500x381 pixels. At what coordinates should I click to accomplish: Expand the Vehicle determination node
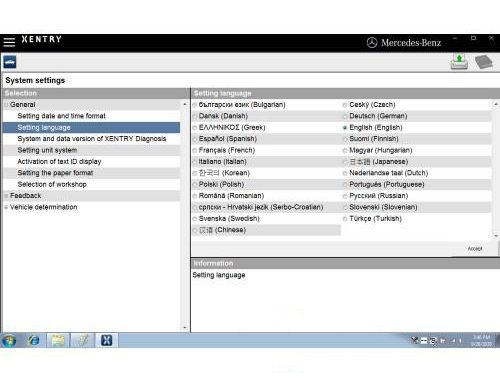tap(6, 207)
